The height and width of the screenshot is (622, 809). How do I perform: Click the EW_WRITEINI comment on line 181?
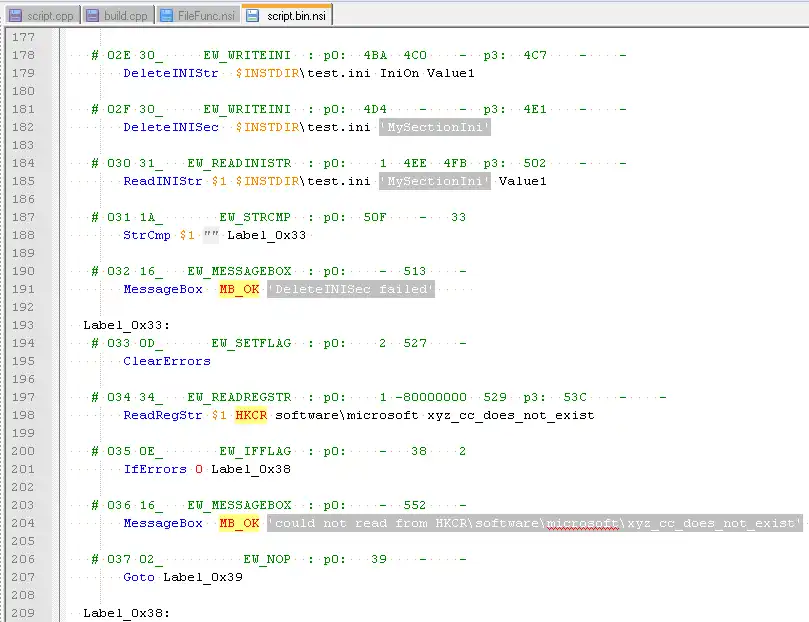tap(247, 109)
